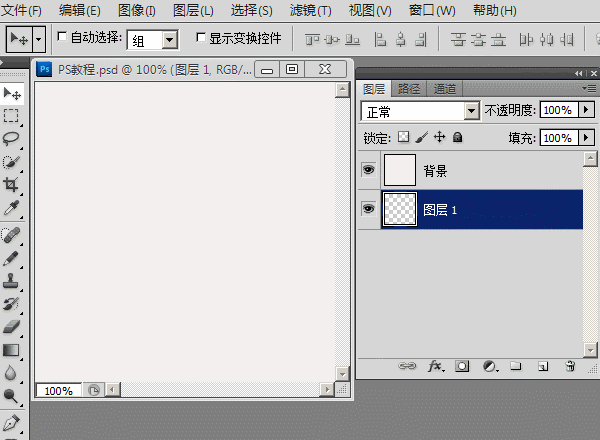Open the 选择(S) menu
Screen dimensions: 600x440
coord(252,10)
